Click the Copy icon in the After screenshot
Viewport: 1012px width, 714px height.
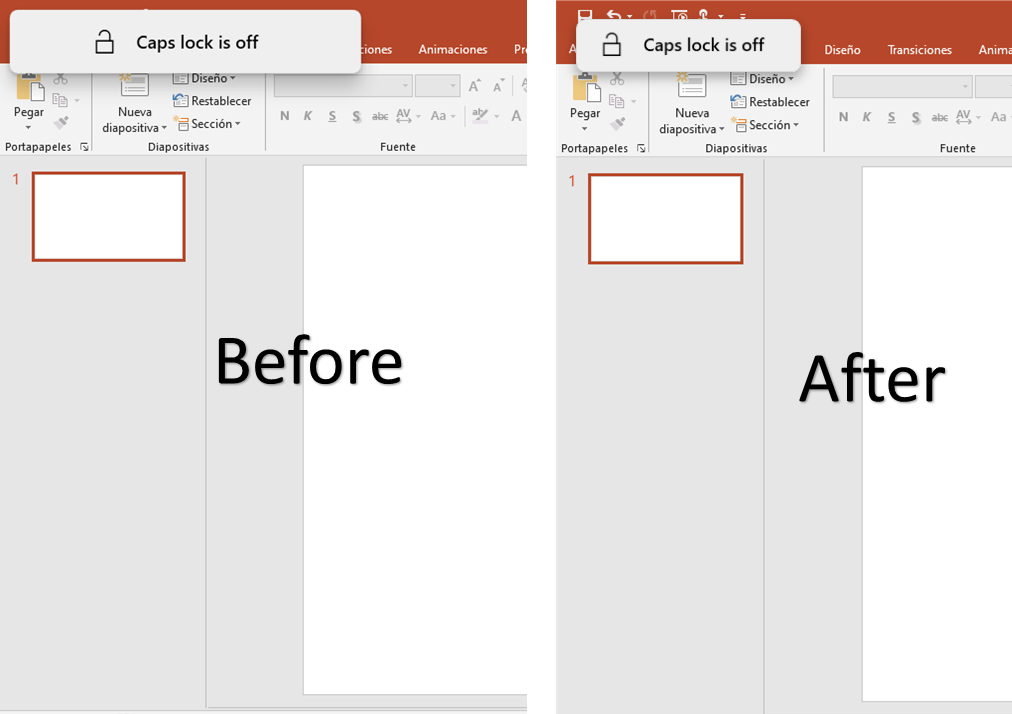click(616, 101)
